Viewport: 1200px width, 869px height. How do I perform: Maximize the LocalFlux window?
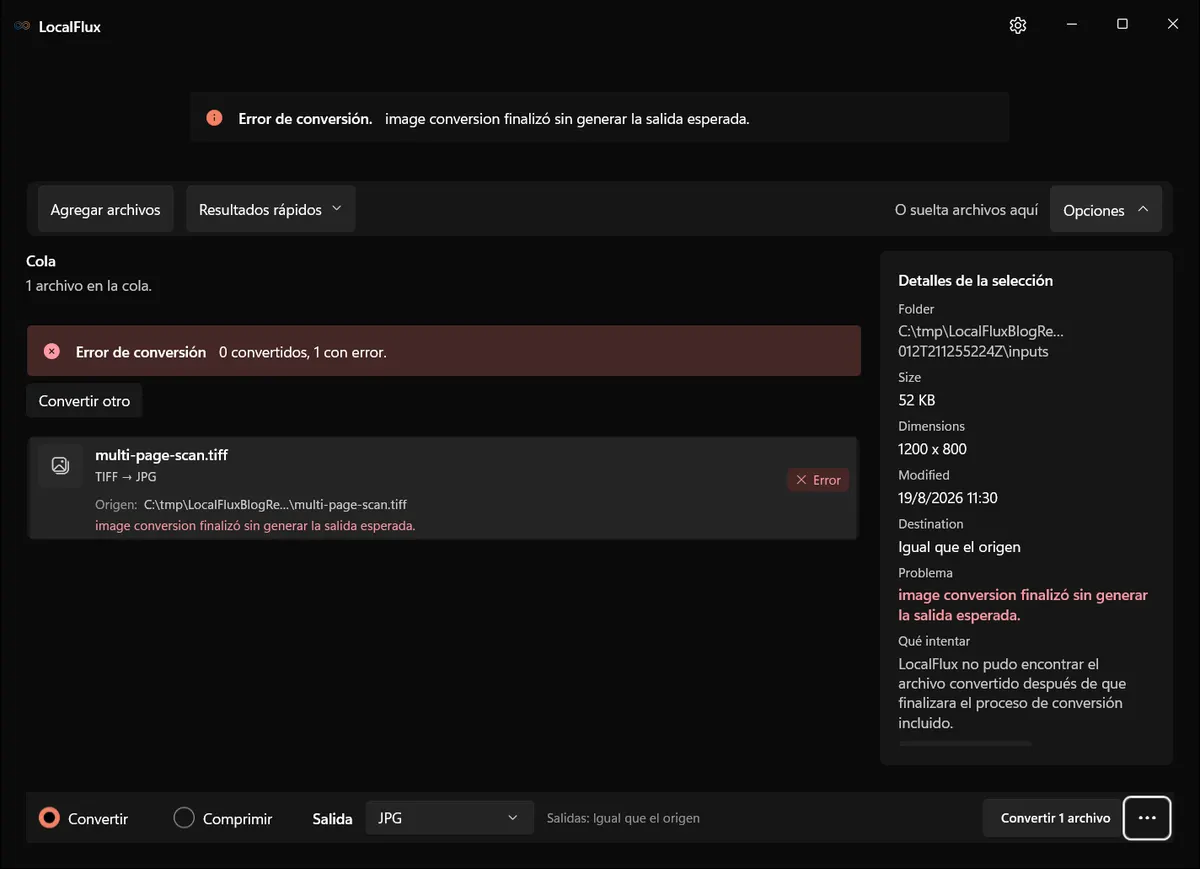[x=1122, y=25]
